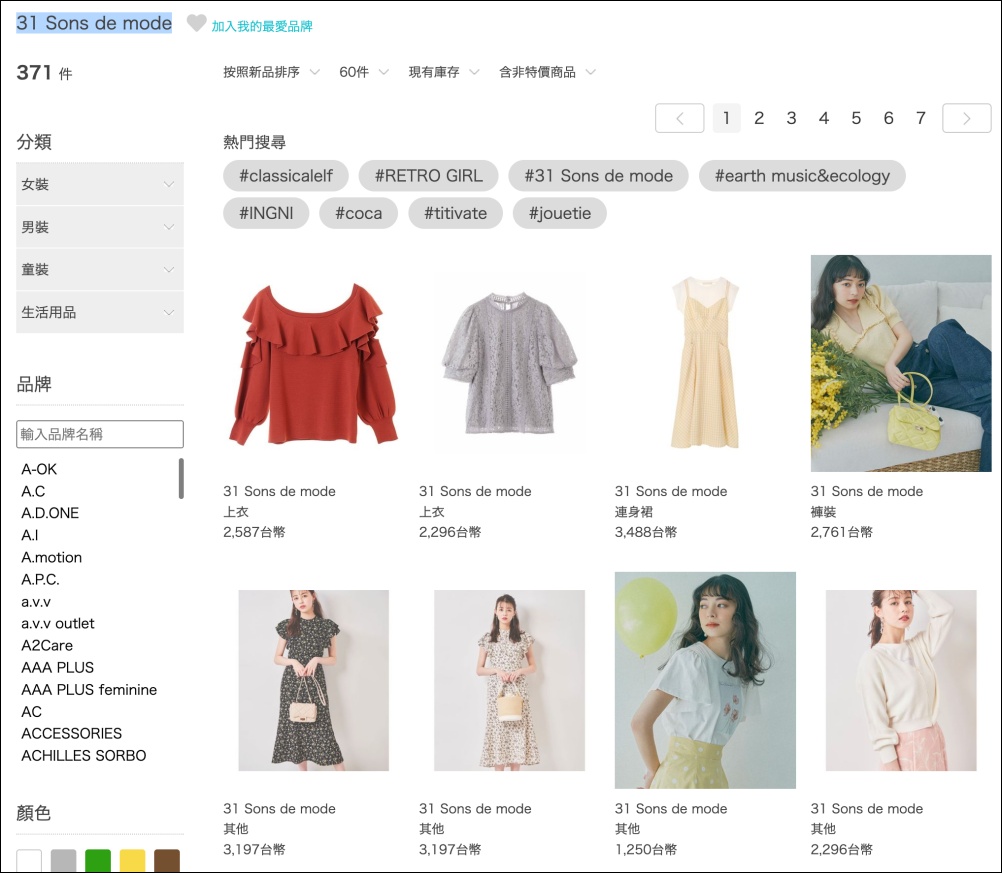Select brand a.v.v outlet in list
This screenshot has width=1002, height=873.
point(58,624)
